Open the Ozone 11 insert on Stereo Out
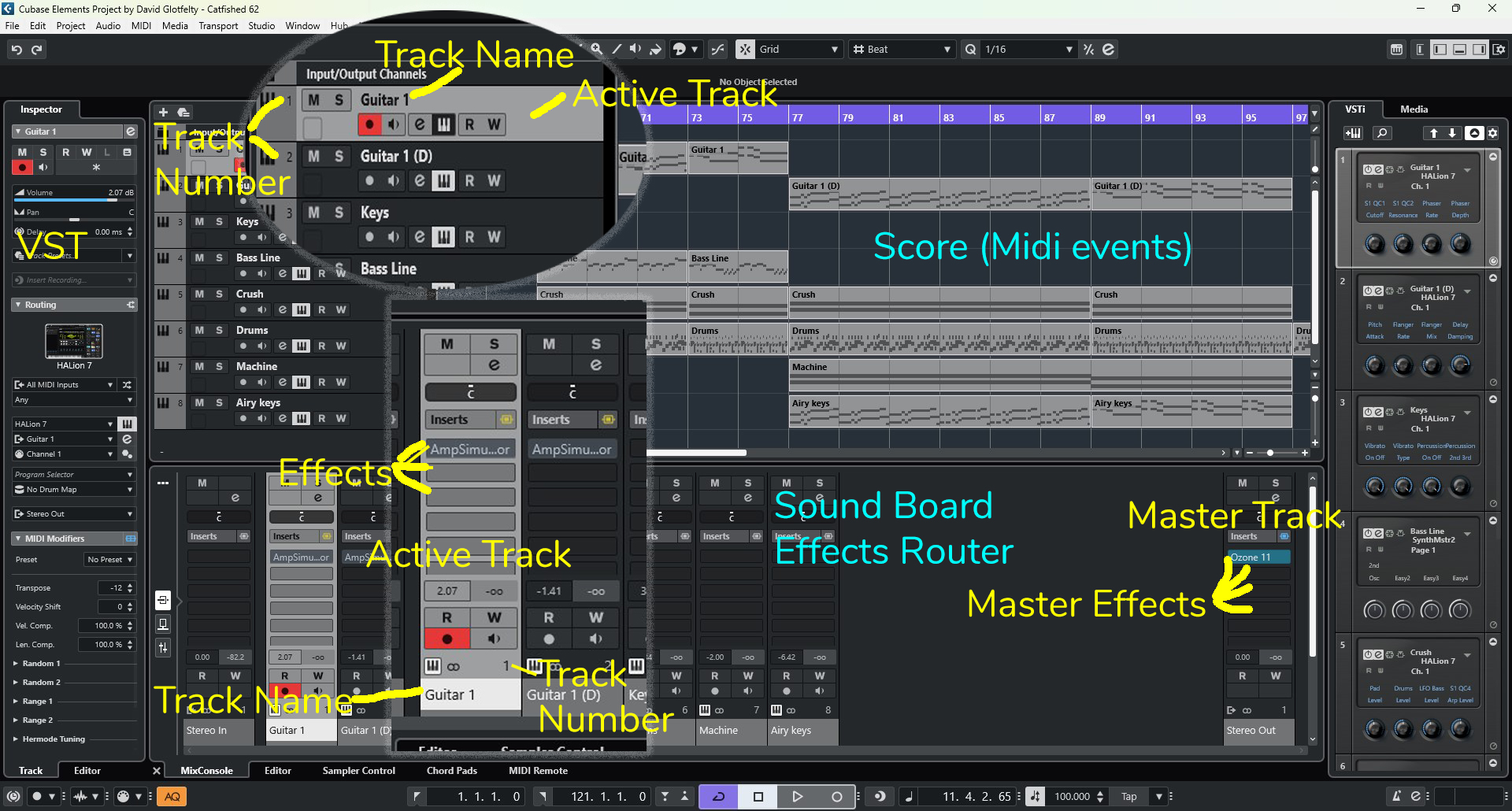The image size is (1512, 811). tap(1258, 557)
